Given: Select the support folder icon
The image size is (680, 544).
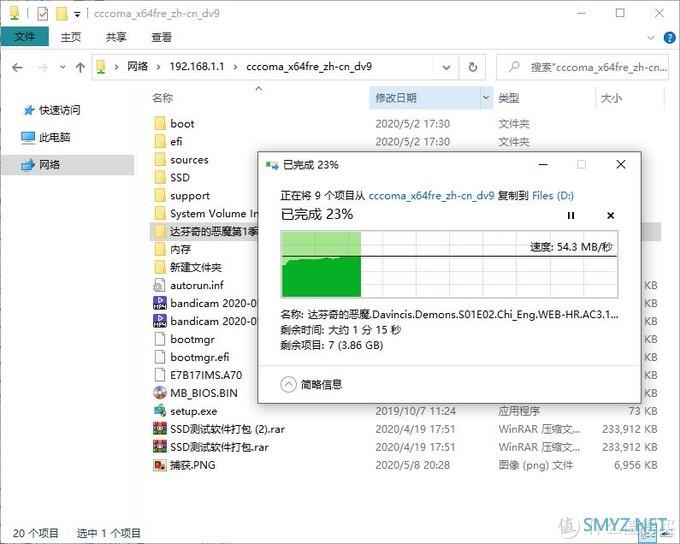Looking at the screenshot, I should tap(160, 196).
